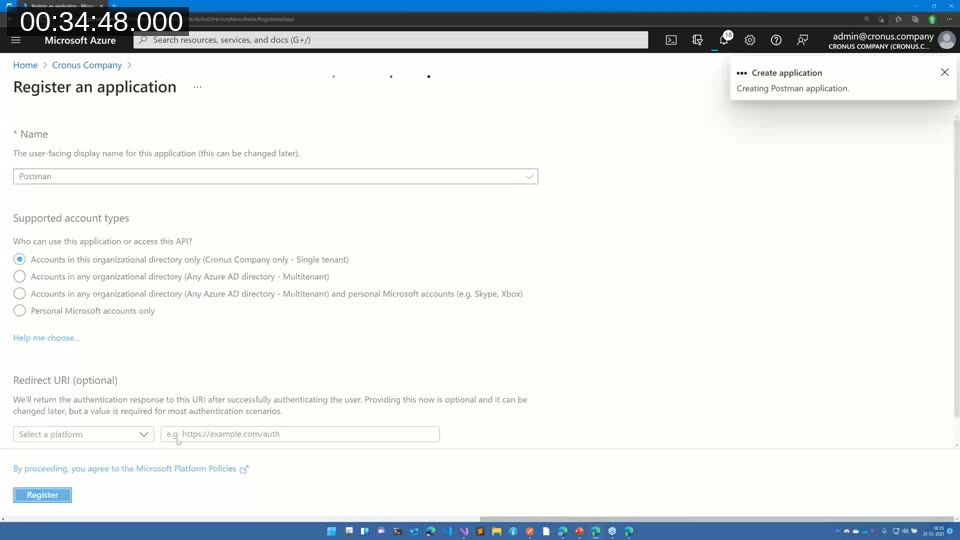Open the browser settings ellipsis menu
Image resolution: width=960 pixels, height=540 pixels.
[949, 20]
